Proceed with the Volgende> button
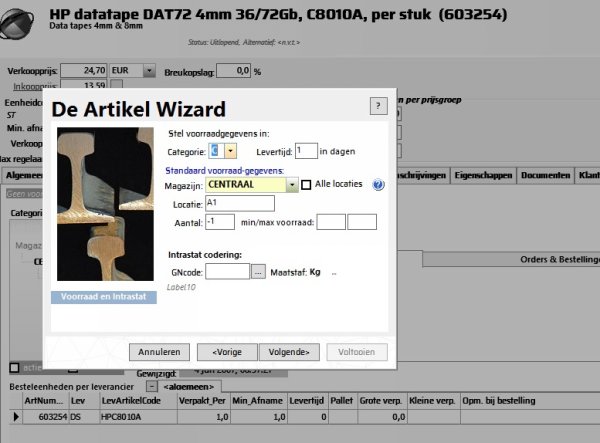 coord(289,352)
